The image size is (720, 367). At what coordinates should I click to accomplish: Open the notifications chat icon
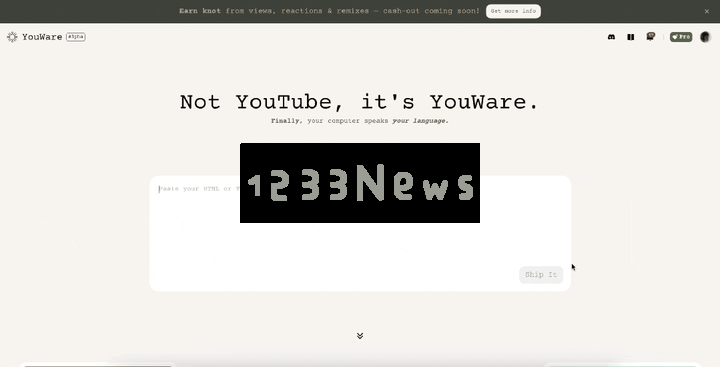(650, 37)
